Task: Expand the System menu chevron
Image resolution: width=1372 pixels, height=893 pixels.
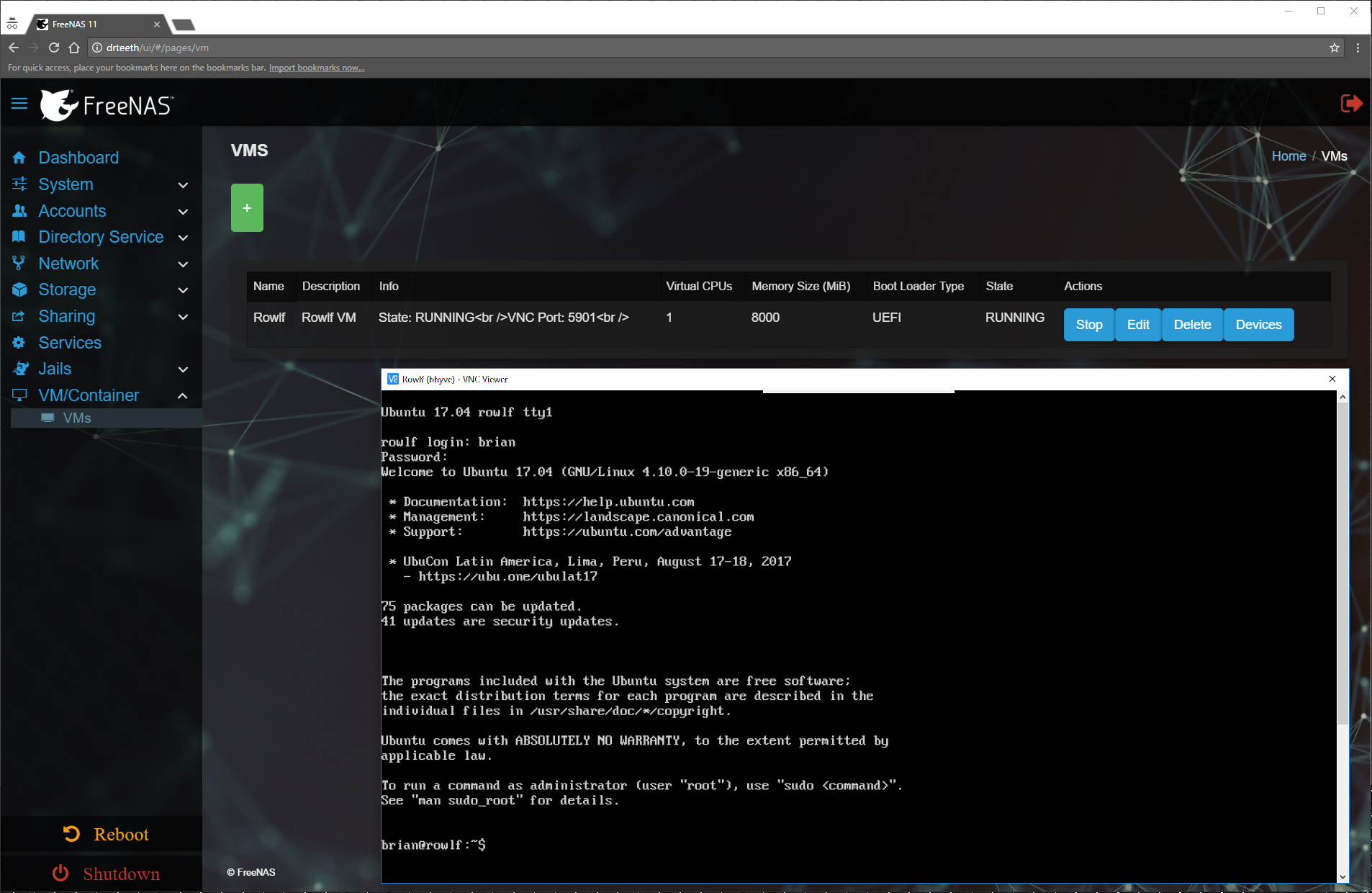Action: (x=183, y=185)
